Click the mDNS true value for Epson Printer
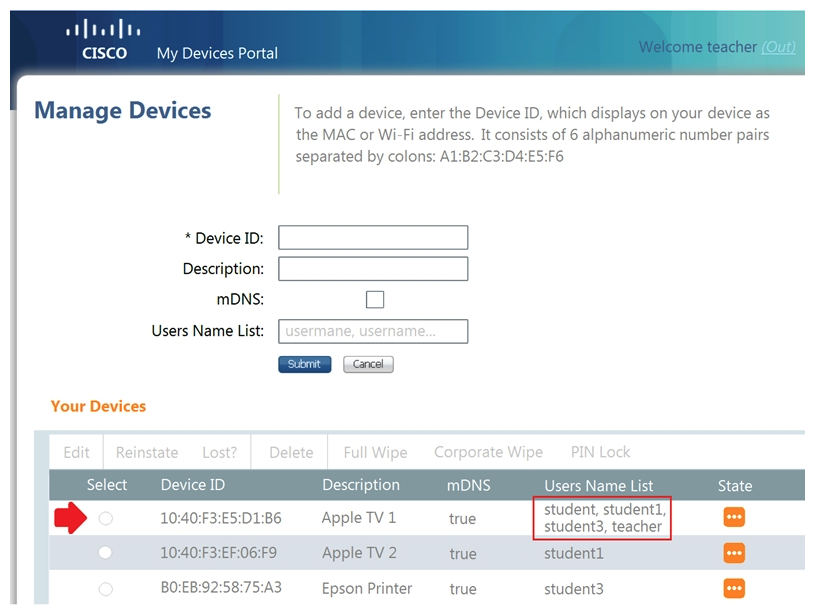 coord(463,589)
